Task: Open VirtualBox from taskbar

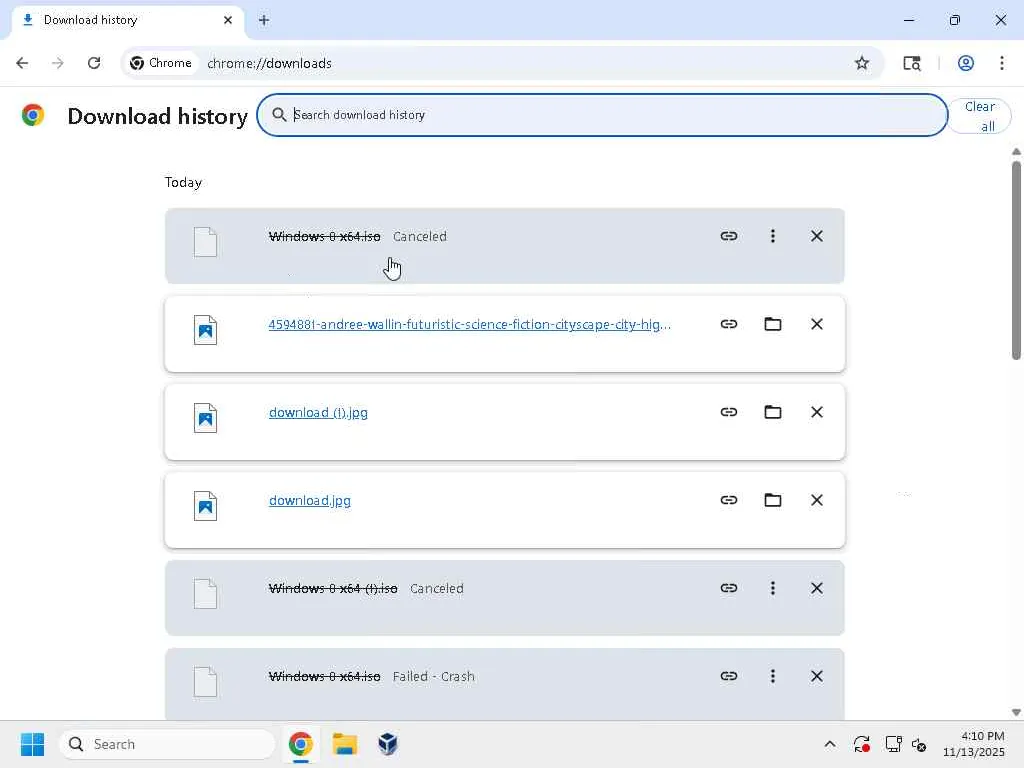Action: pos(388,744)
